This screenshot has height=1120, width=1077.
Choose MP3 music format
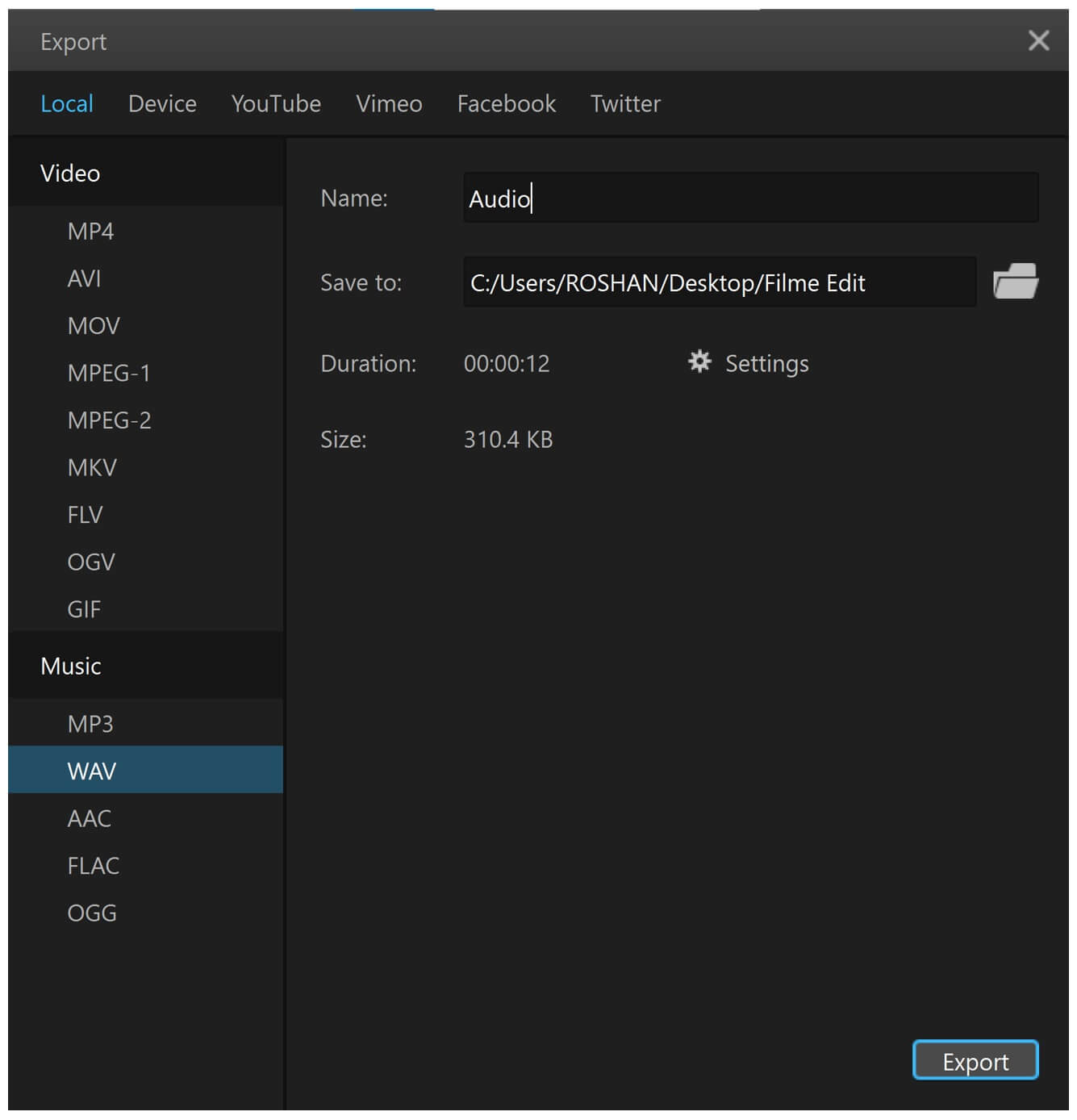coord(90,724)
